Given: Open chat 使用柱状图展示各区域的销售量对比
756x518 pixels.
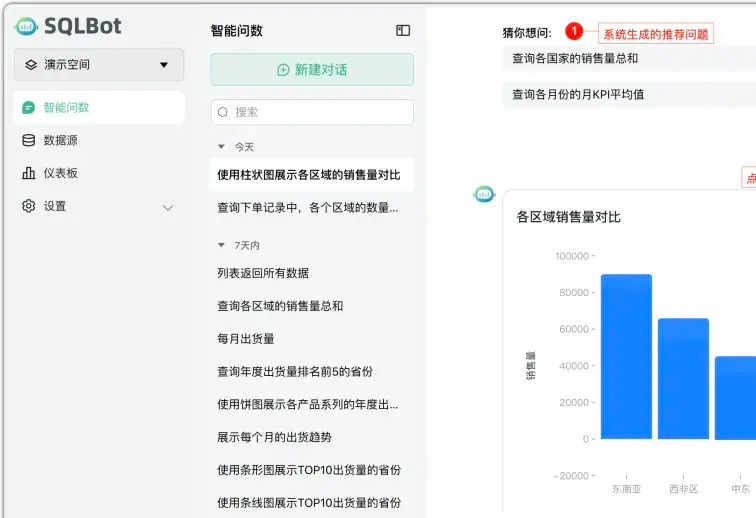Looking at the screenshot, I should 312,175.
